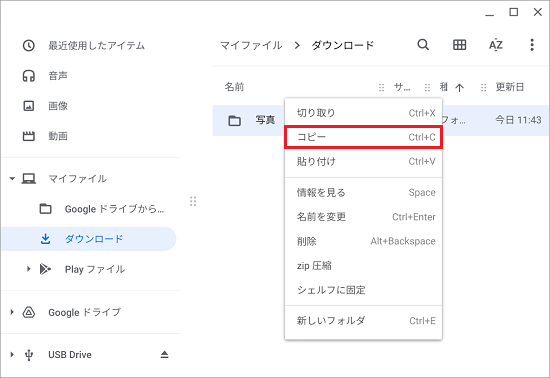
Task: Maximize the Files window
Action: point(514,12)
